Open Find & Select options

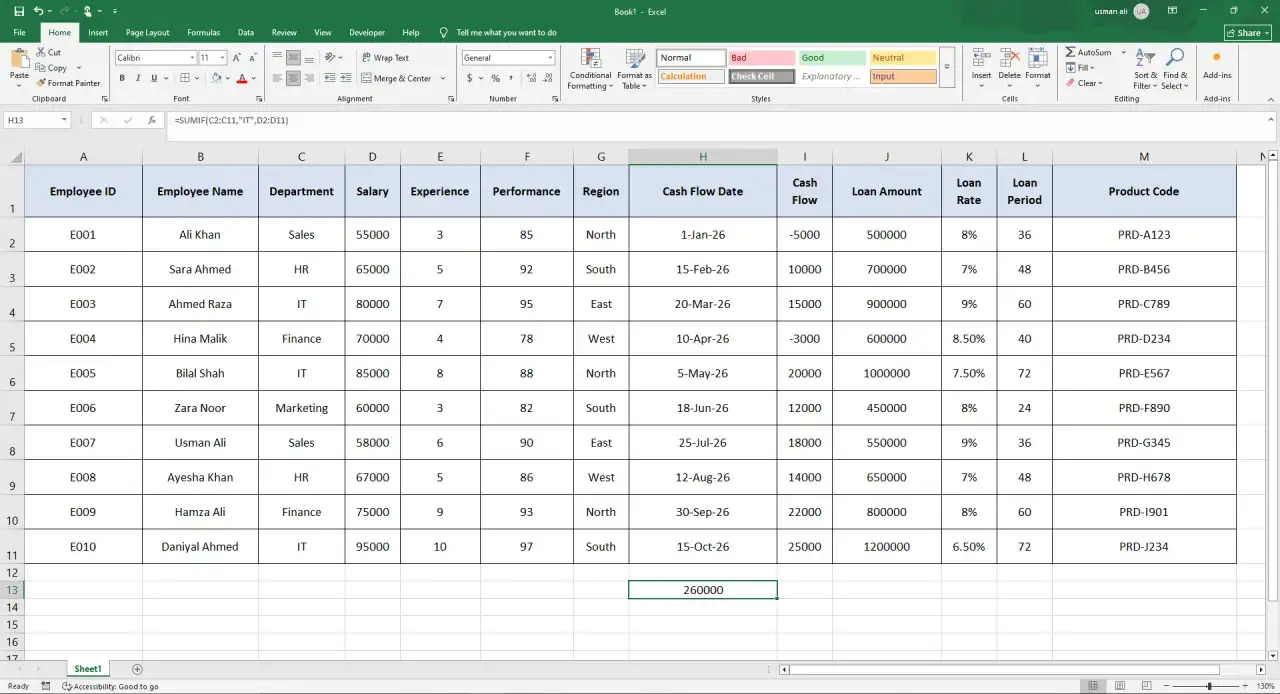point(1175,68)
